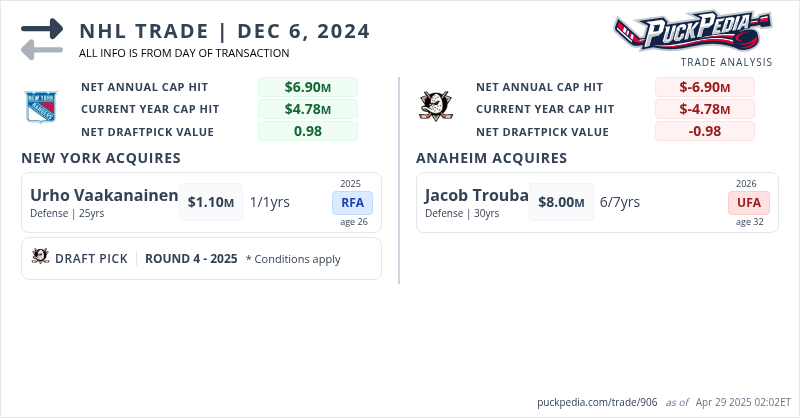Image resolution: width=800 pixels, height=418 pixels.
Task: Click New York's $4.78M current year value
Action: pyautogui.click(x=307, y=109)
